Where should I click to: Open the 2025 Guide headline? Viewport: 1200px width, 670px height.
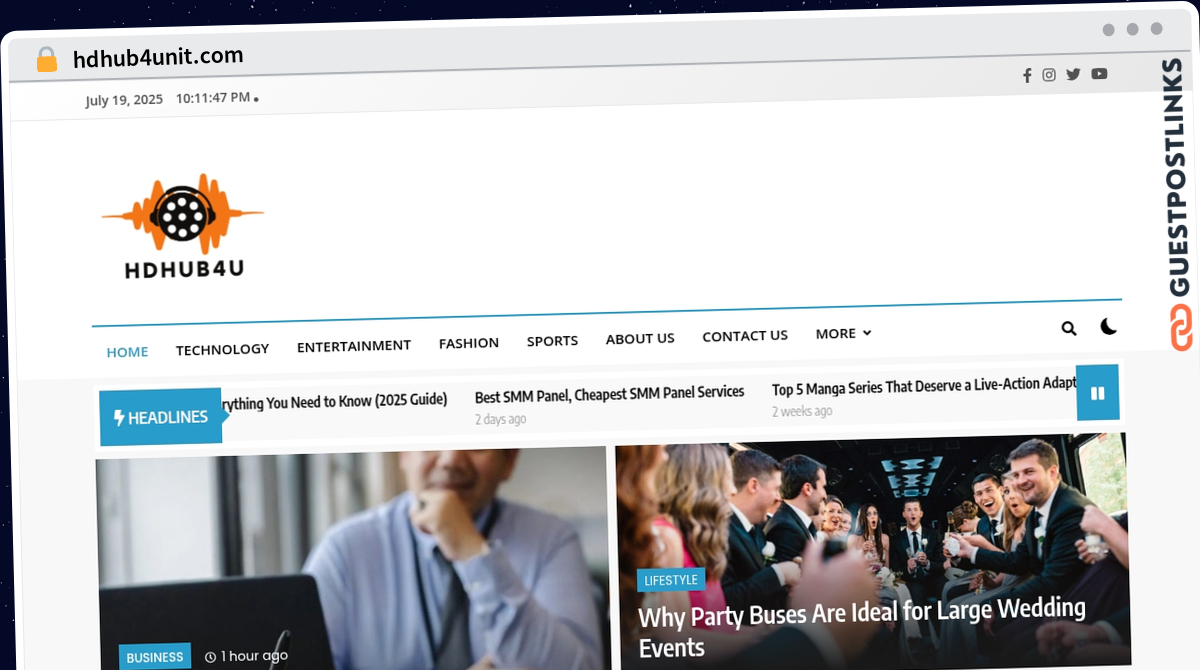333,402
